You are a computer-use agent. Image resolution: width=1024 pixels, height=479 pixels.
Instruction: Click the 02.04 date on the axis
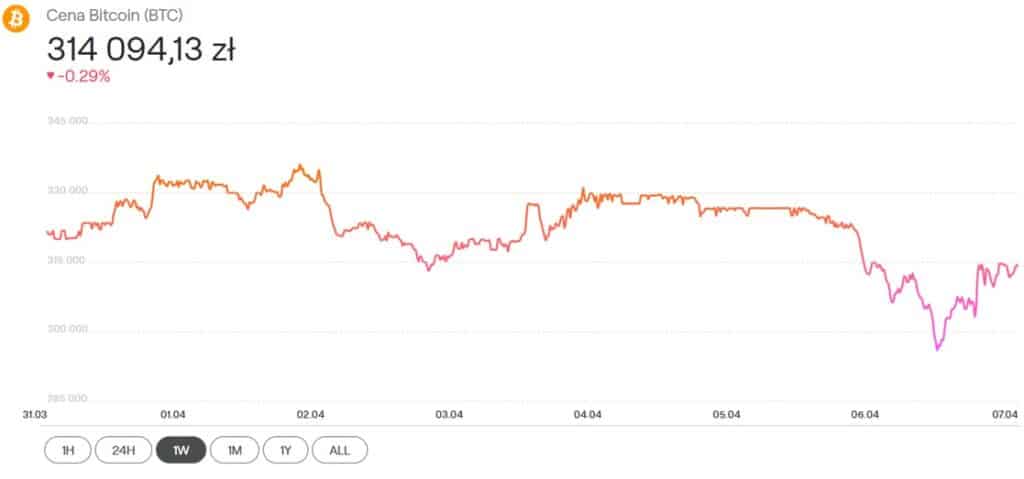(310, 414)
